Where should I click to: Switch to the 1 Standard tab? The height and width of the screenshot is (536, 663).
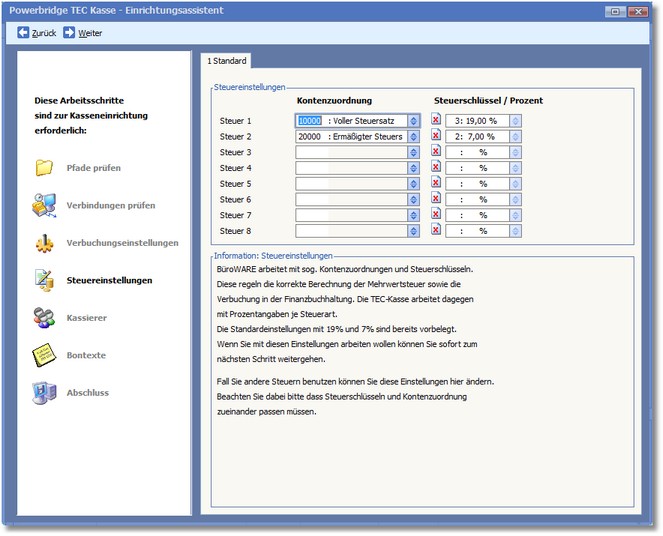[227, 61]
